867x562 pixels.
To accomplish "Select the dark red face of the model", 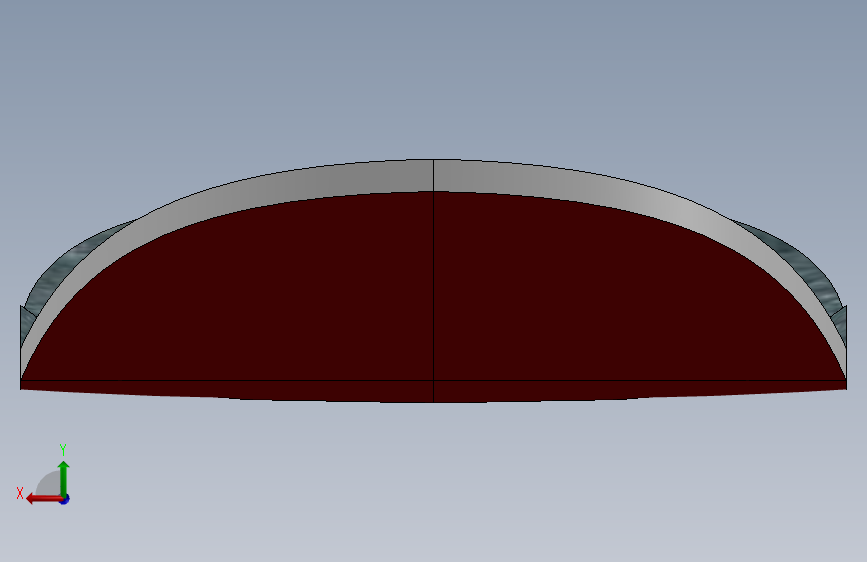I will pyautogui.click(x=433, y=296).
